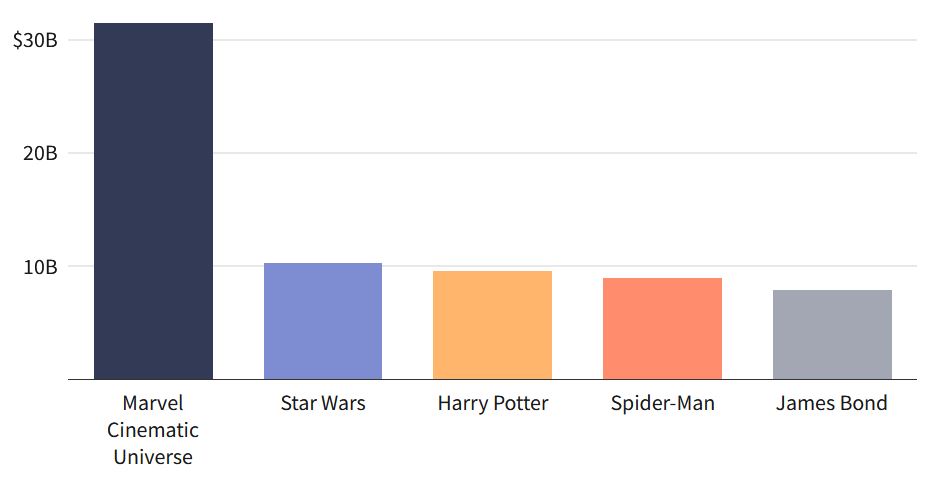
Task: Click the James Bond category label
Action: pos(832,404)
